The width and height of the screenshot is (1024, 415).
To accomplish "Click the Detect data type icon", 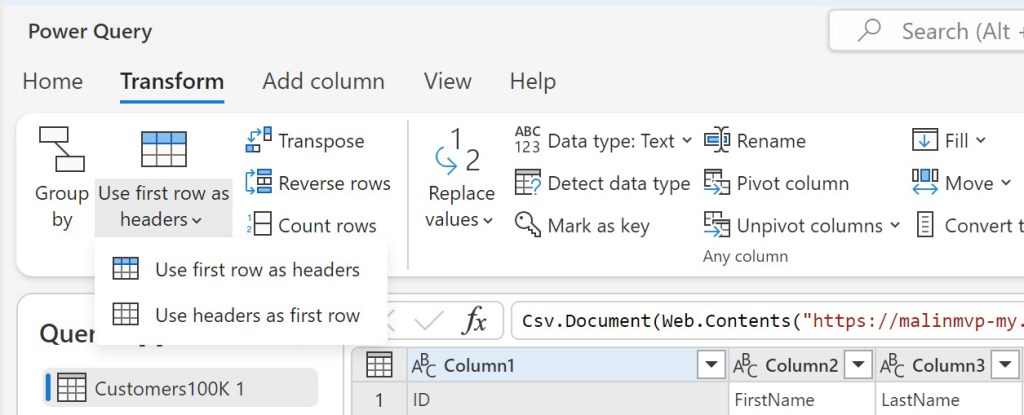I will pyautogui.click(x=528, y=183).
